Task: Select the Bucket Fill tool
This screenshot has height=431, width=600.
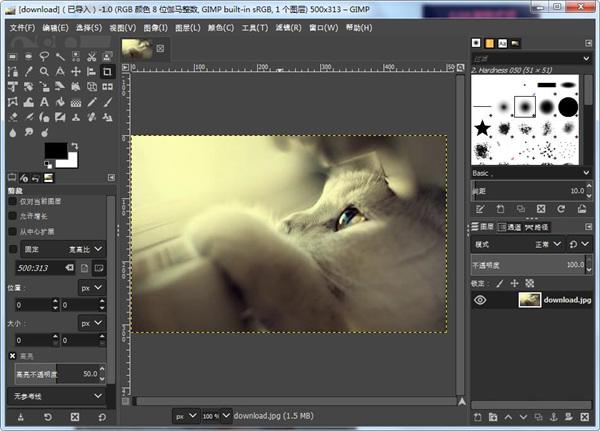Action: [x=60, y=102]
